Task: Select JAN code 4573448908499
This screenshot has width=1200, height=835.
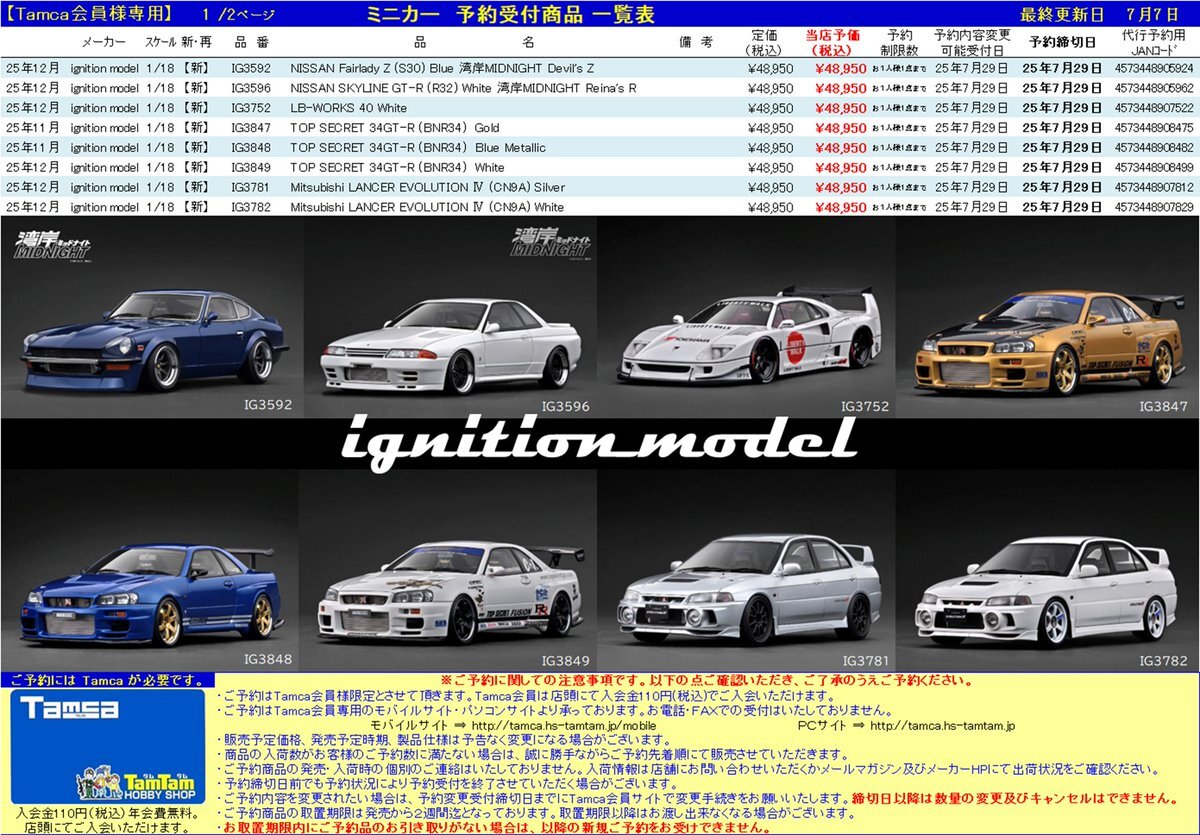Action: click(1154, 168)
